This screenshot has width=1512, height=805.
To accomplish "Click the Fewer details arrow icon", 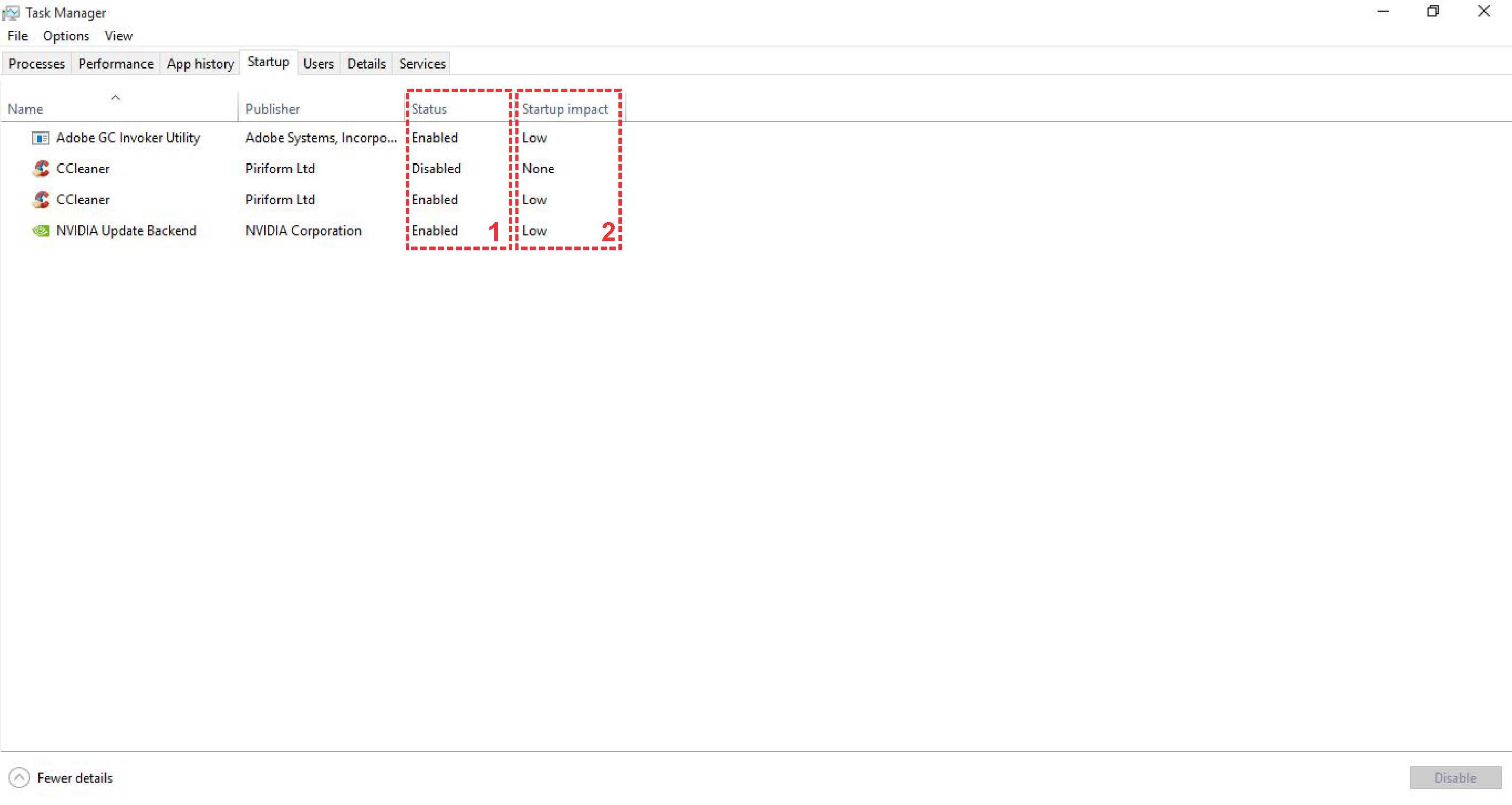I will [19, 777].
